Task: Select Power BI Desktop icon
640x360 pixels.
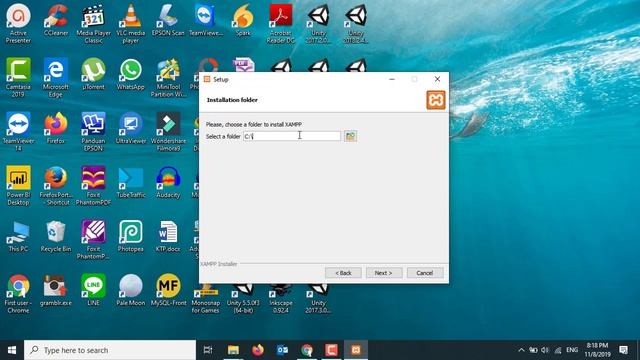Action: click(x=18, y=185)
